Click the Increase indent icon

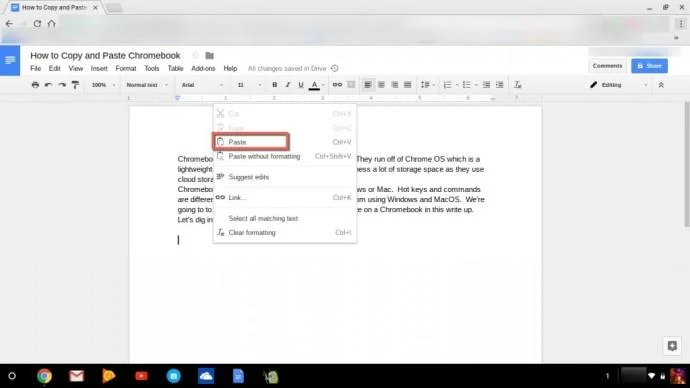pos(499,84)
